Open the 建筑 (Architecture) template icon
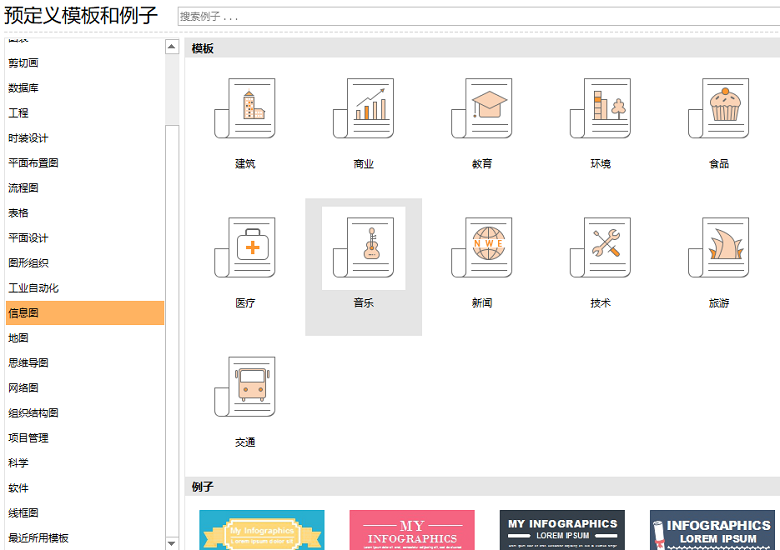Image resolution: width=780 pixels, height=550 pixels. coord(245,109)
